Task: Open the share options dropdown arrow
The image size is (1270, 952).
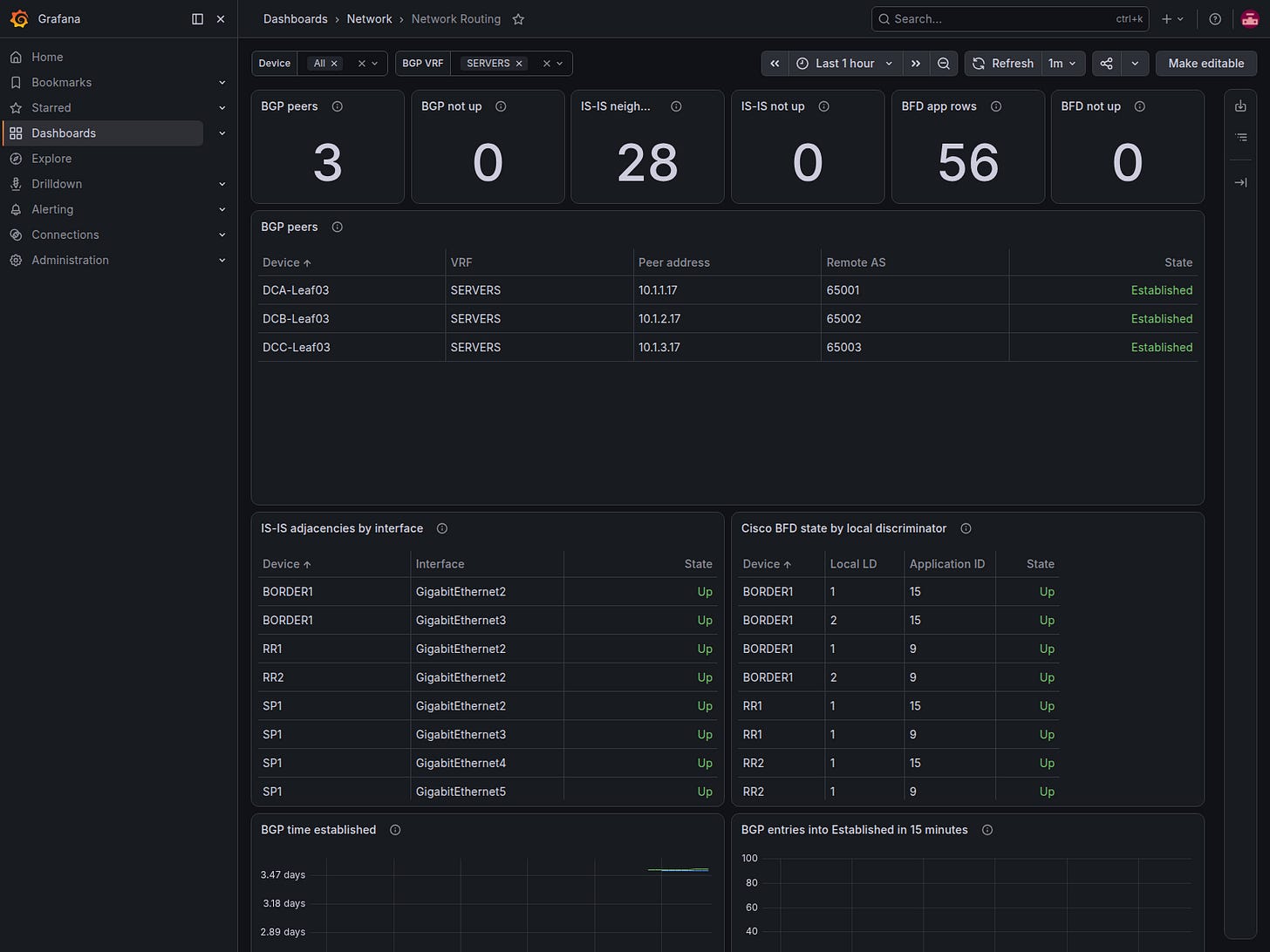Action: [1135, 64]
